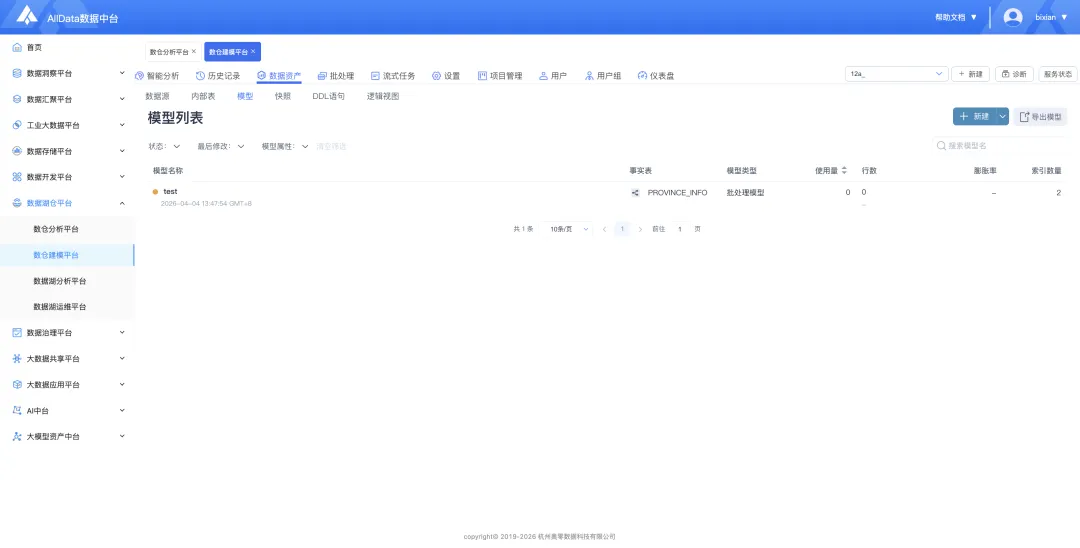Click the blue 新建 model button

pyautogui.click(x=975, y=117)
